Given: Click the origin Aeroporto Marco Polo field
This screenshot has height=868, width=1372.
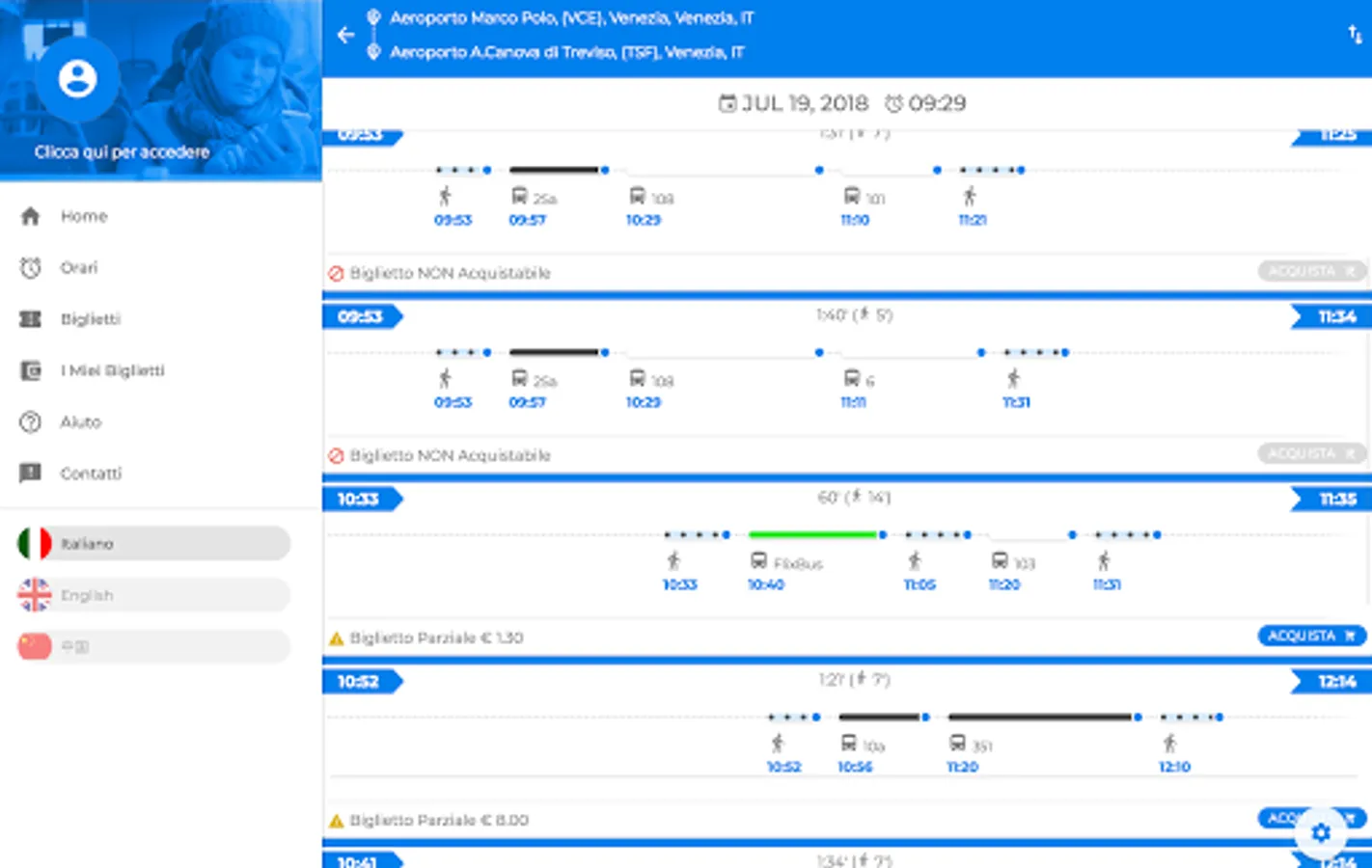Looking at the screenshot, I should 571,18.
